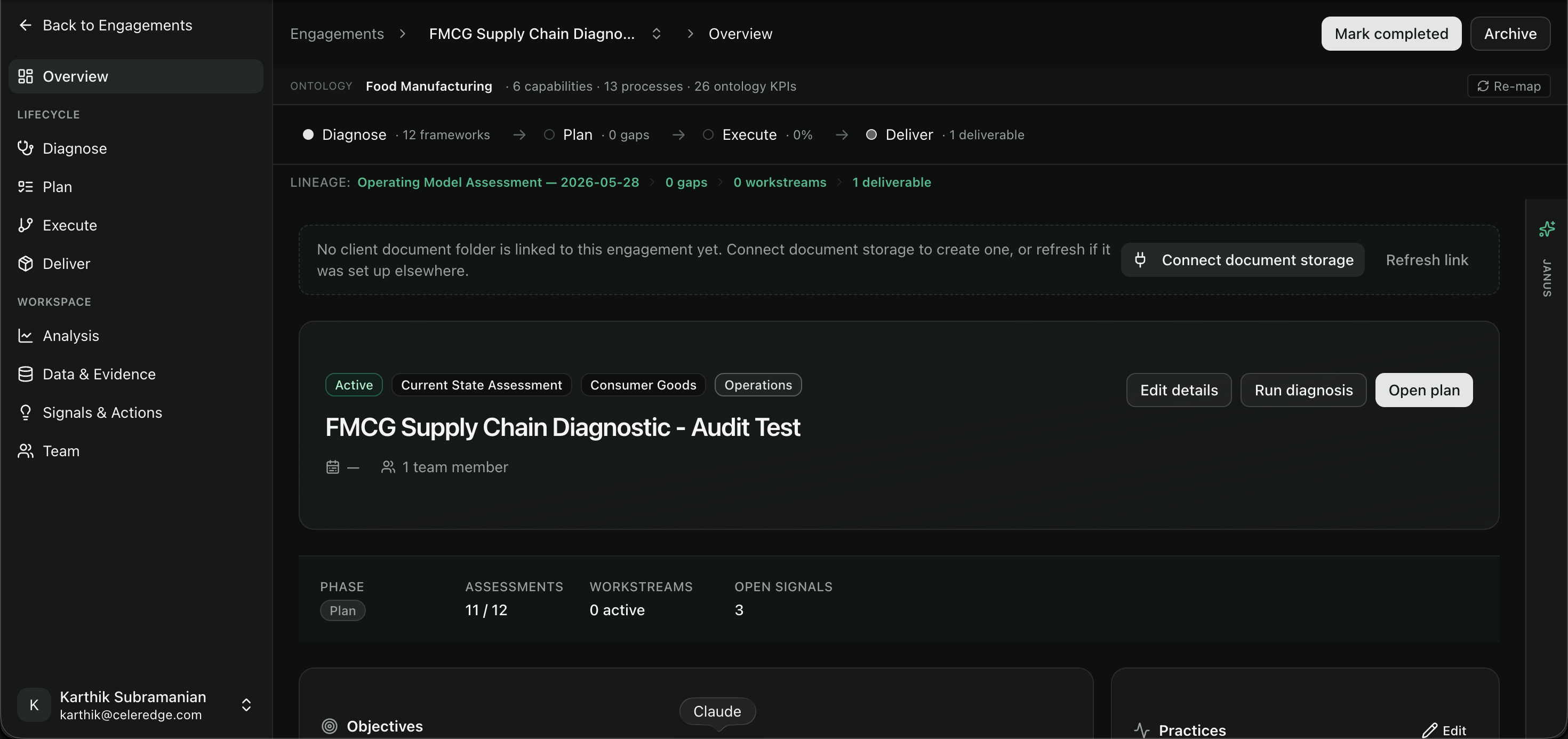Click the pencil Edit icon in Practices
The height and width of the screenshot is (739, 1568).
point(1430,730)
